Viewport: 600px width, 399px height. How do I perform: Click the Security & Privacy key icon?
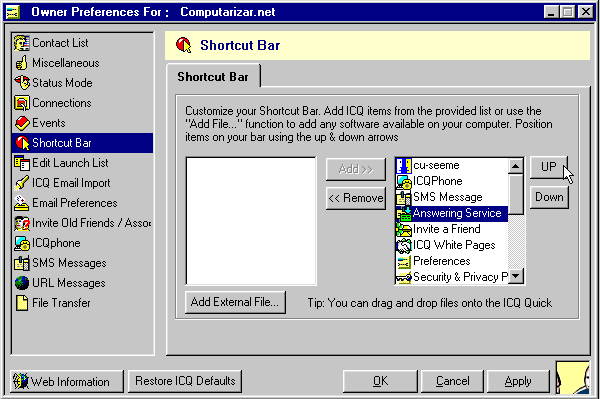404,277
